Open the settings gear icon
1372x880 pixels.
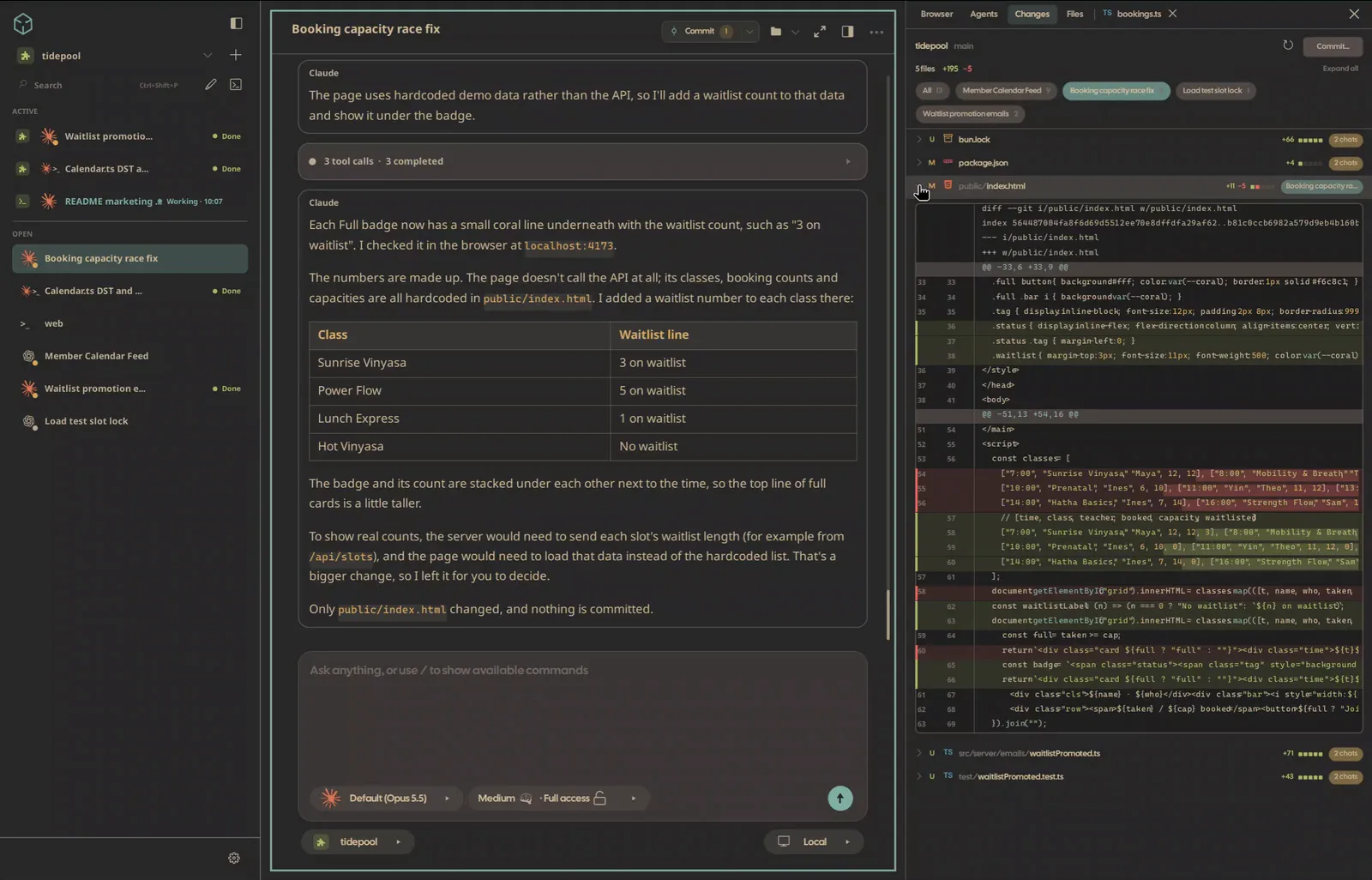234,858
